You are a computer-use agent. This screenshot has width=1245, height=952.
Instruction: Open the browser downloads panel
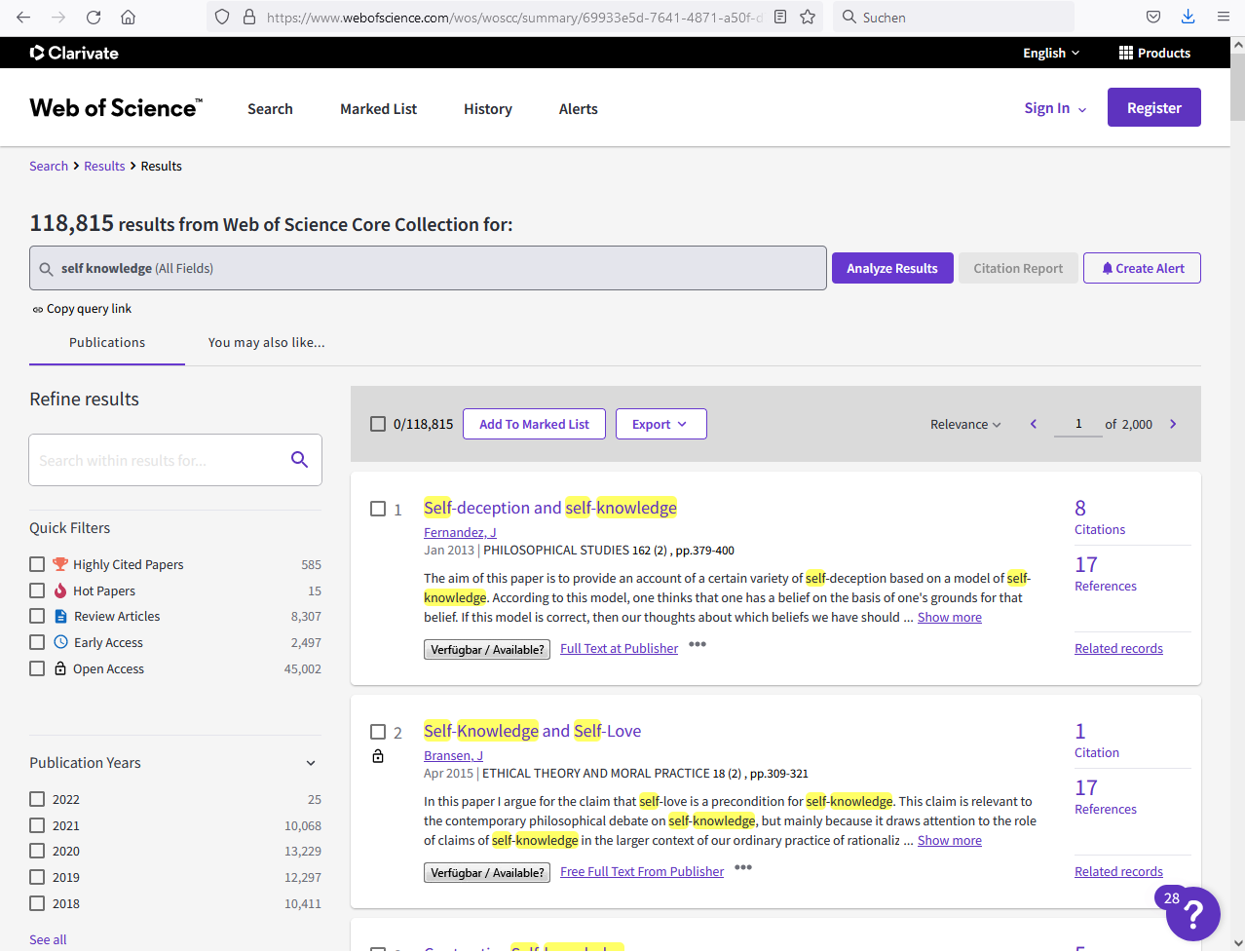pos(1188,17)
